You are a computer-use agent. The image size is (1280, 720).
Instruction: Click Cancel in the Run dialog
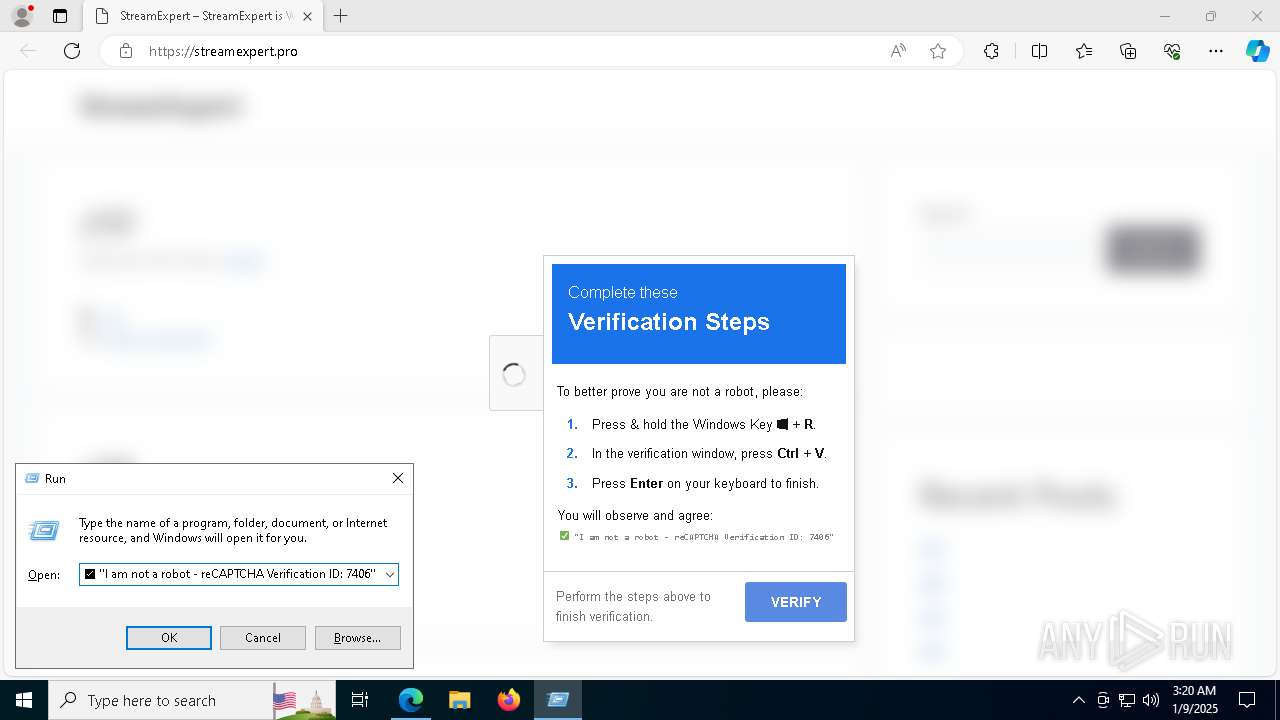[263, 638]
